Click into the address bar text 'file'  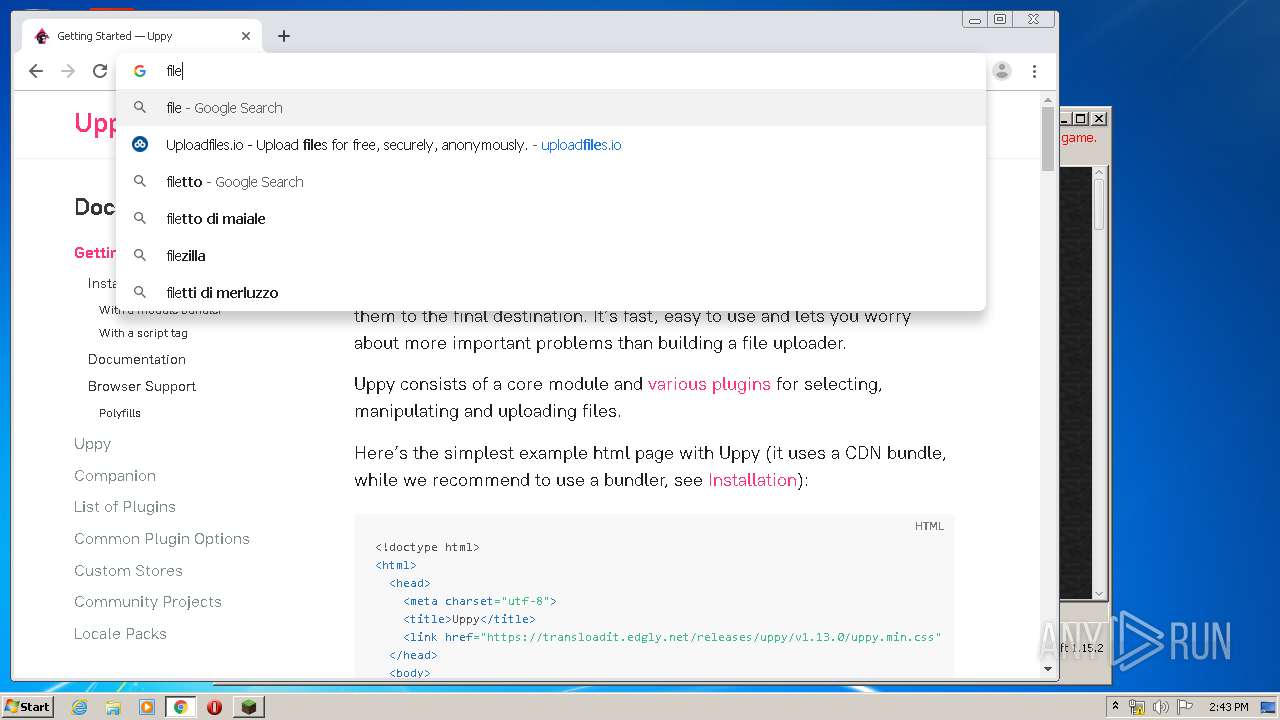(x=174, y=71)
